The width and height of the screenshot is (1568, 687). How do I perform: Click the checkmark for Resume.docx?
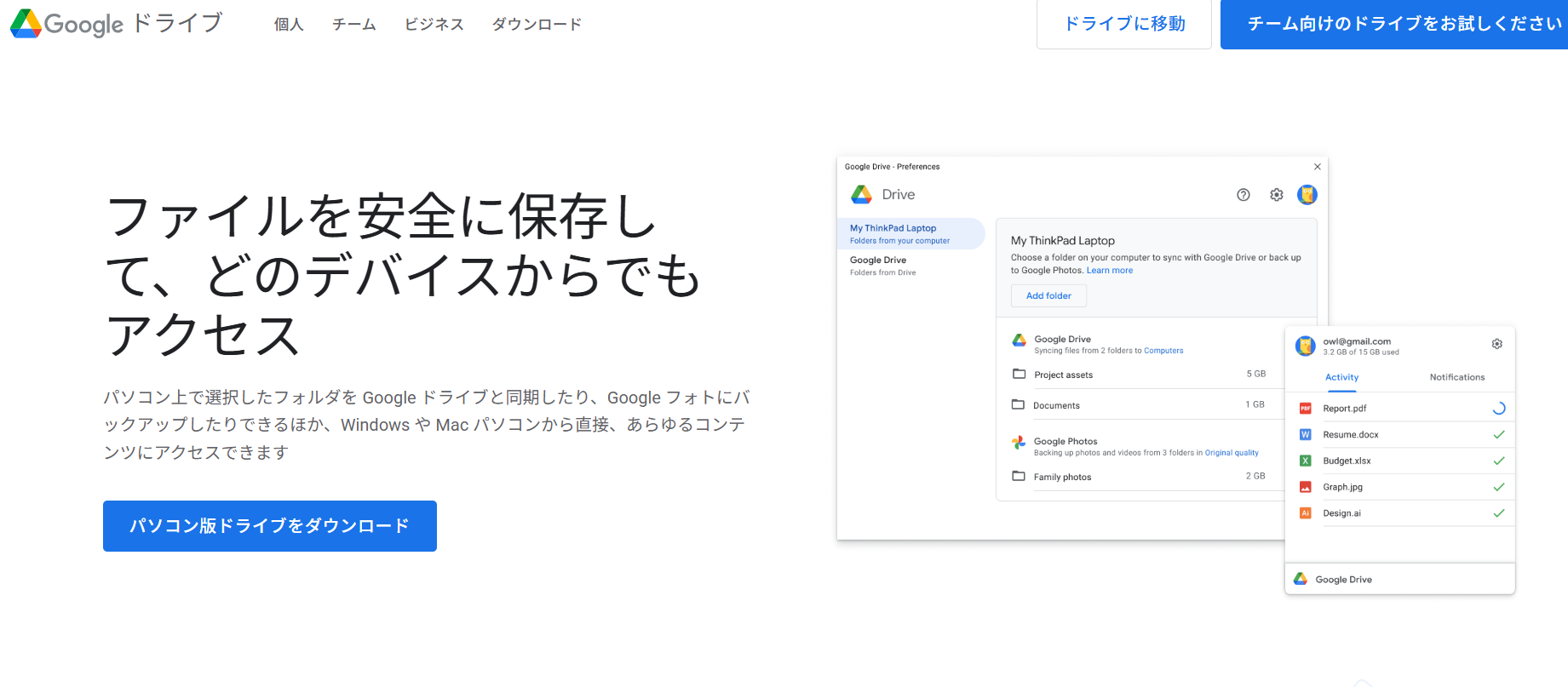click(1499, 435)
